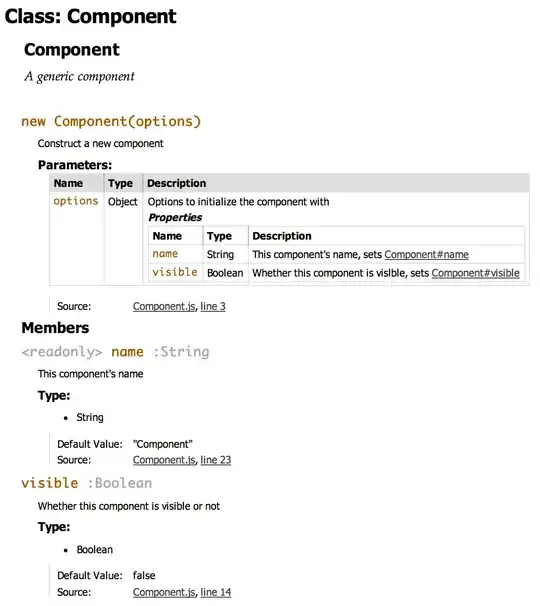Viewport: 540px width, 606px height.
Task: Follow the Component#visible link
Action: (475, 273)
